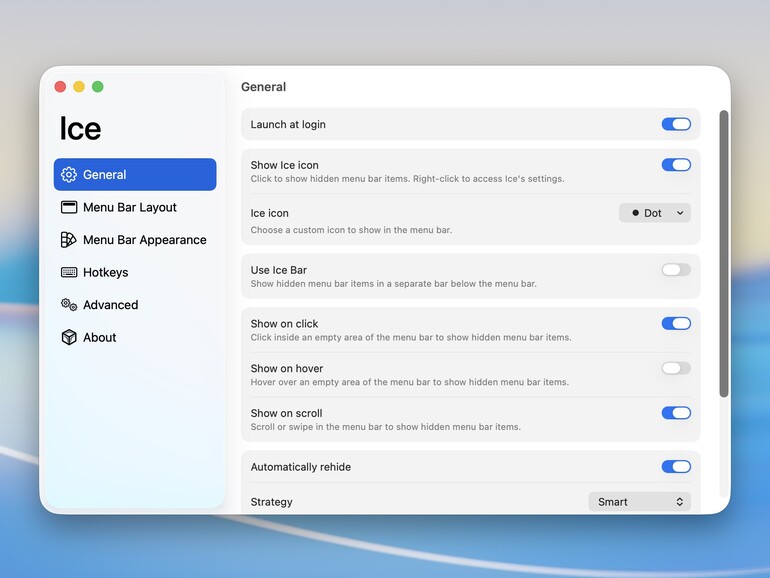
Task: Turn off Automatically rehide toggle
Action: pyautogui.click(x=676, y=467)
